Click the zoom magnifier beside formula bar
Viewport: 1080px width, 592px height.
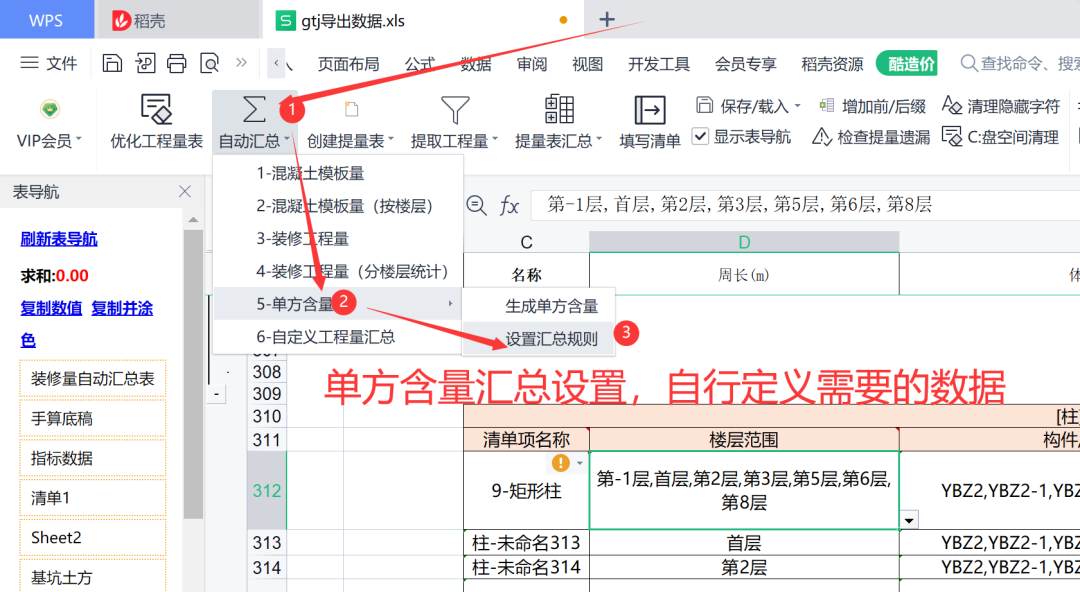477,206
